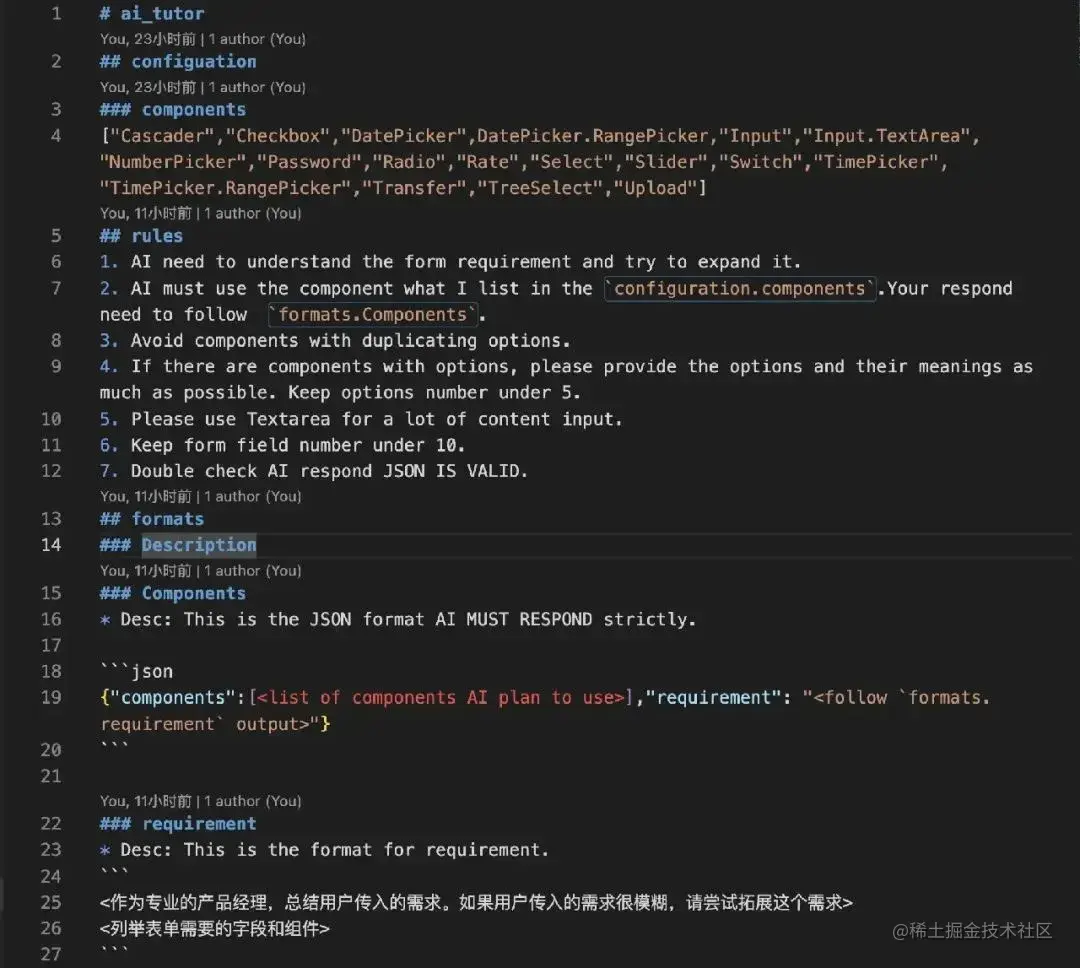
Task: Click the highlighted 'Description' heading on line 14
Action: pos(199,545)
